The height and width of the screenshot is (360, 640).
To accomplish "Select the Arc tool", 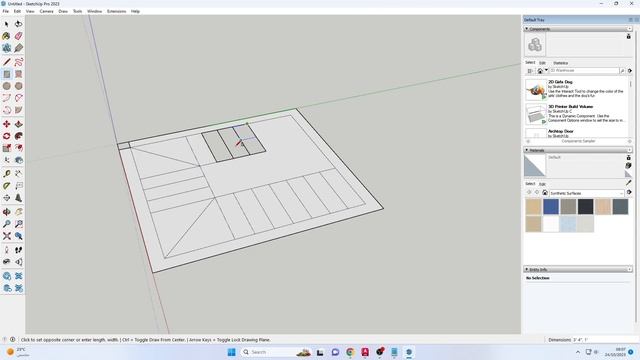I will 7,98.
